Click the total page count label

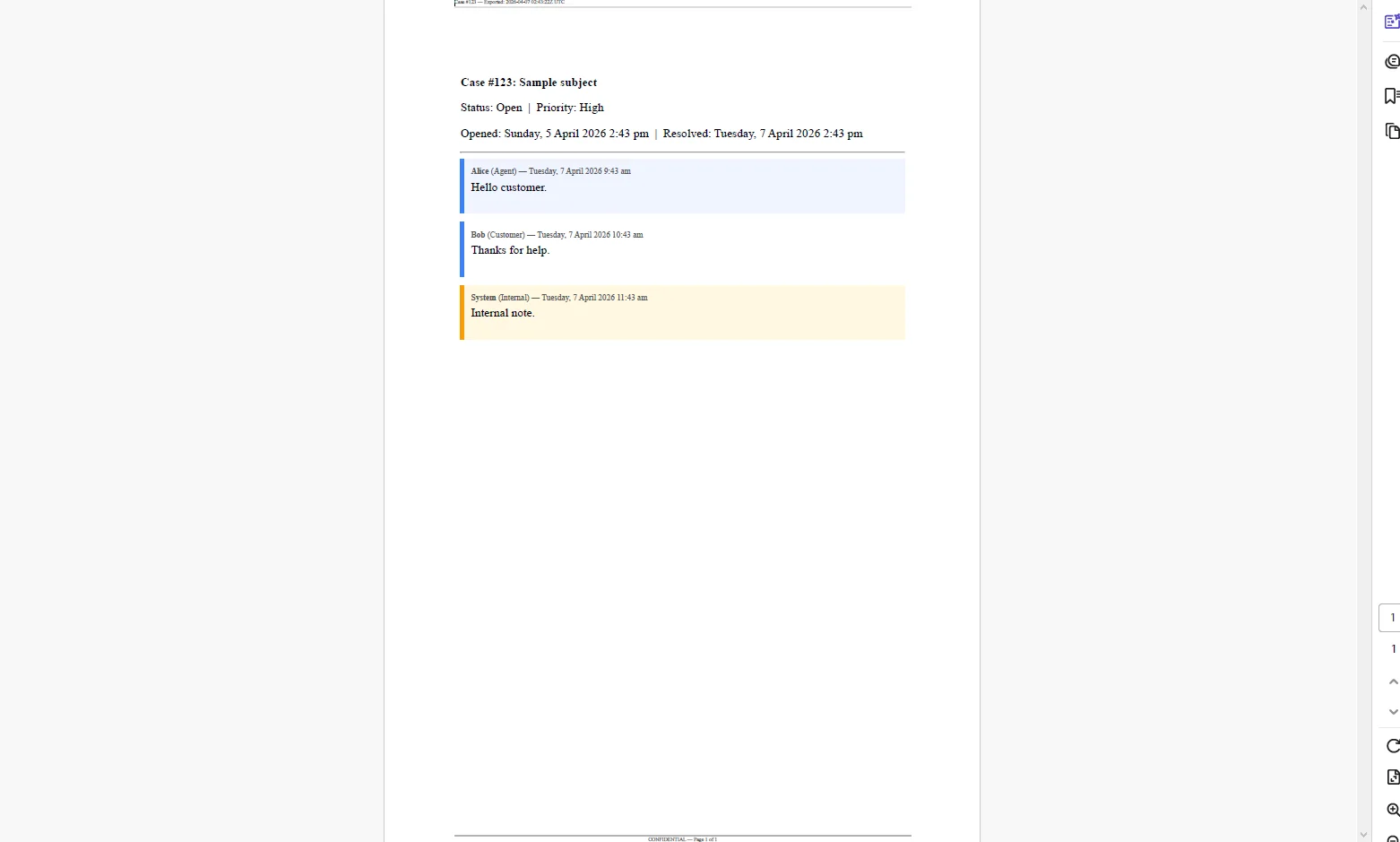pos(1393,648)
